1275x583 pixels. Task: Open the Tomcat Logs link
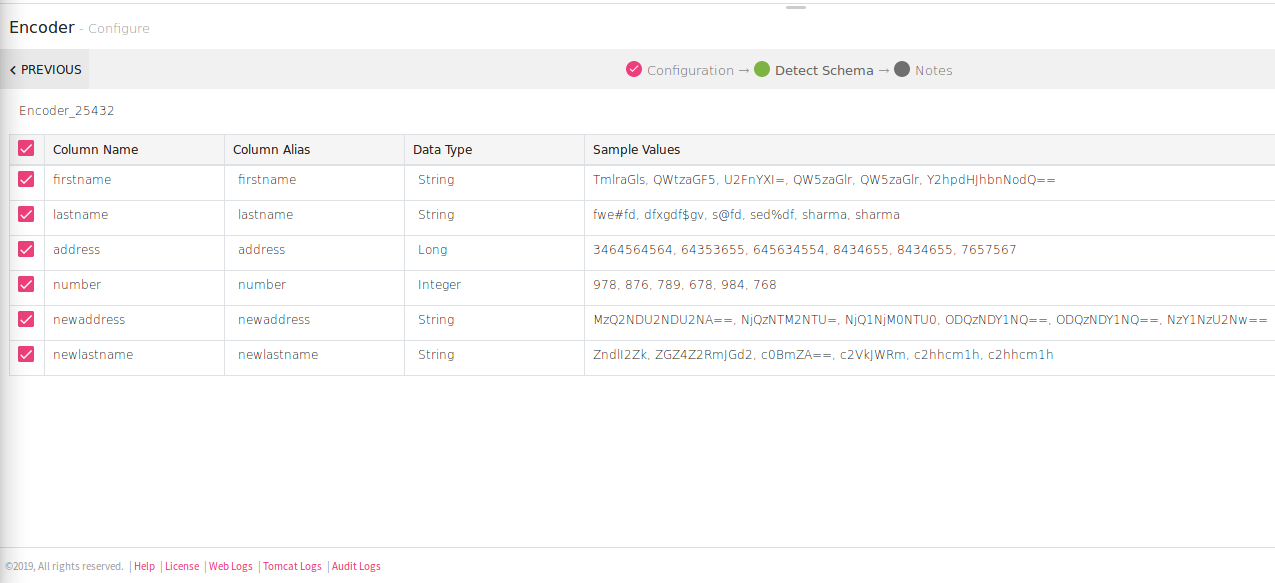coord(292,566)
